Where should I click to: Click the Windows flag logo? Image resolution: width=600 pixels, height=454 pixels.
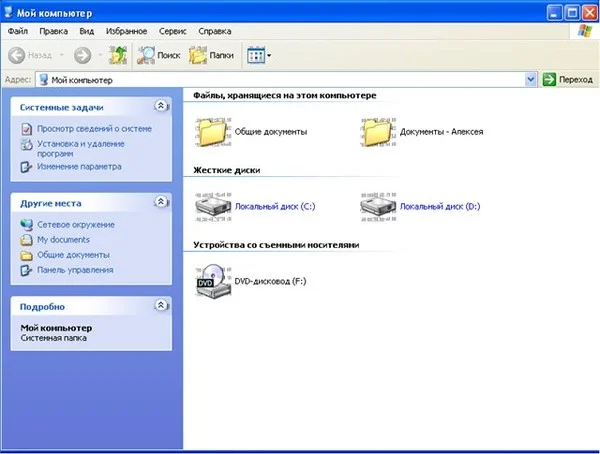585,31
